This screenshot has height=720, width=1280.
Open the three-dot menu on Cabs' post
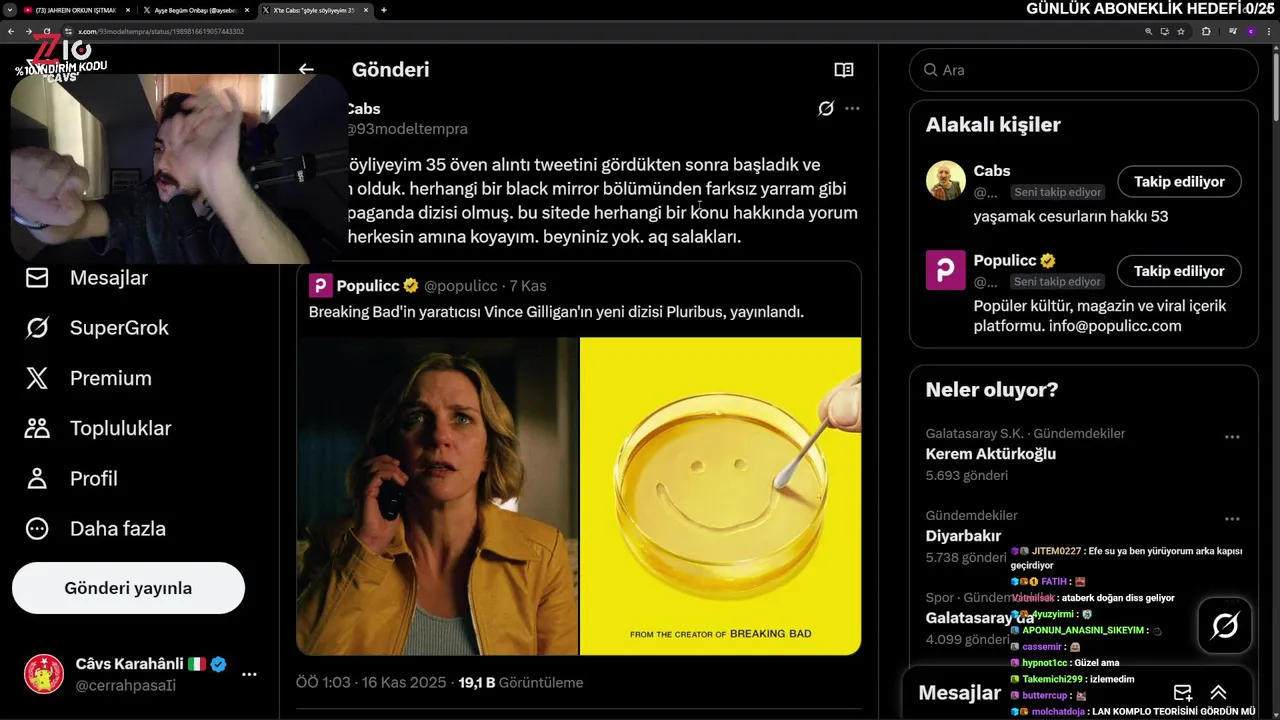852,108
